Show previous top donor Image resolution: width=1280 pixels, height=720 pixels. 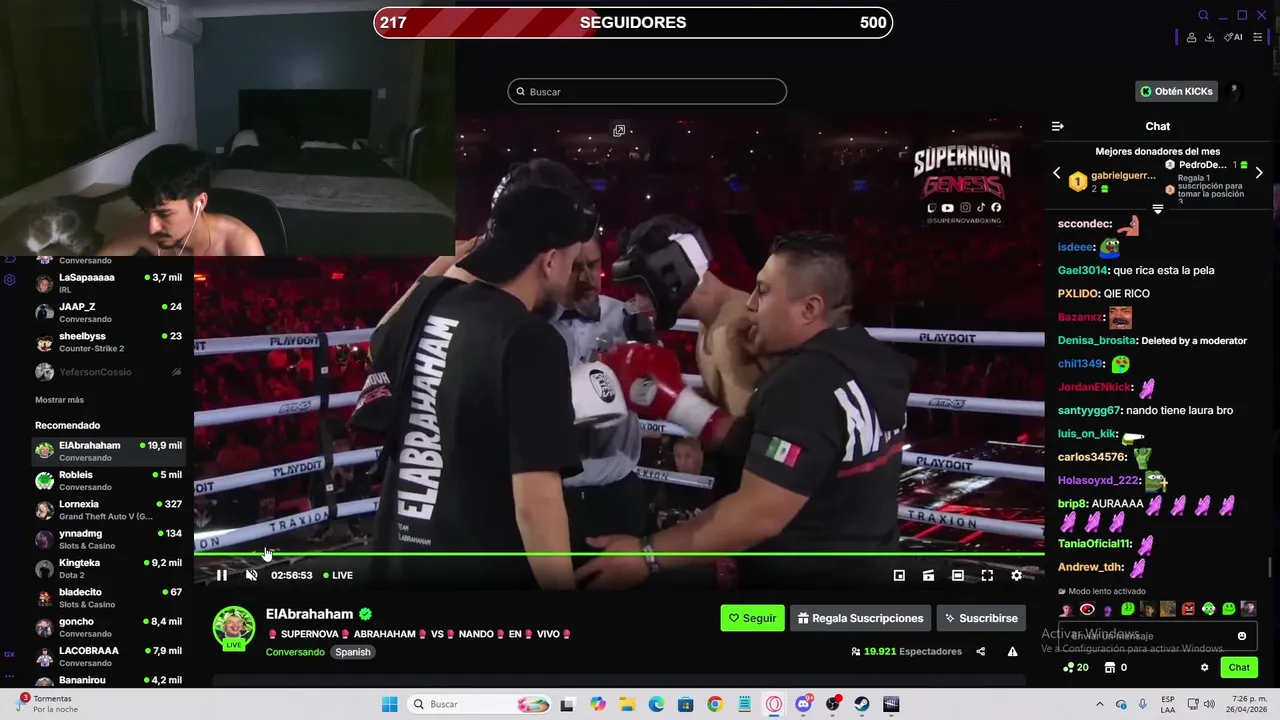pos(1057,173)
